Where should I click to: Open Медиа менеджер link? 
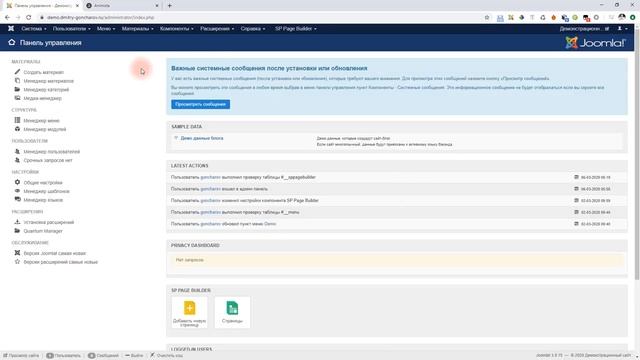(x=42, y=98)
